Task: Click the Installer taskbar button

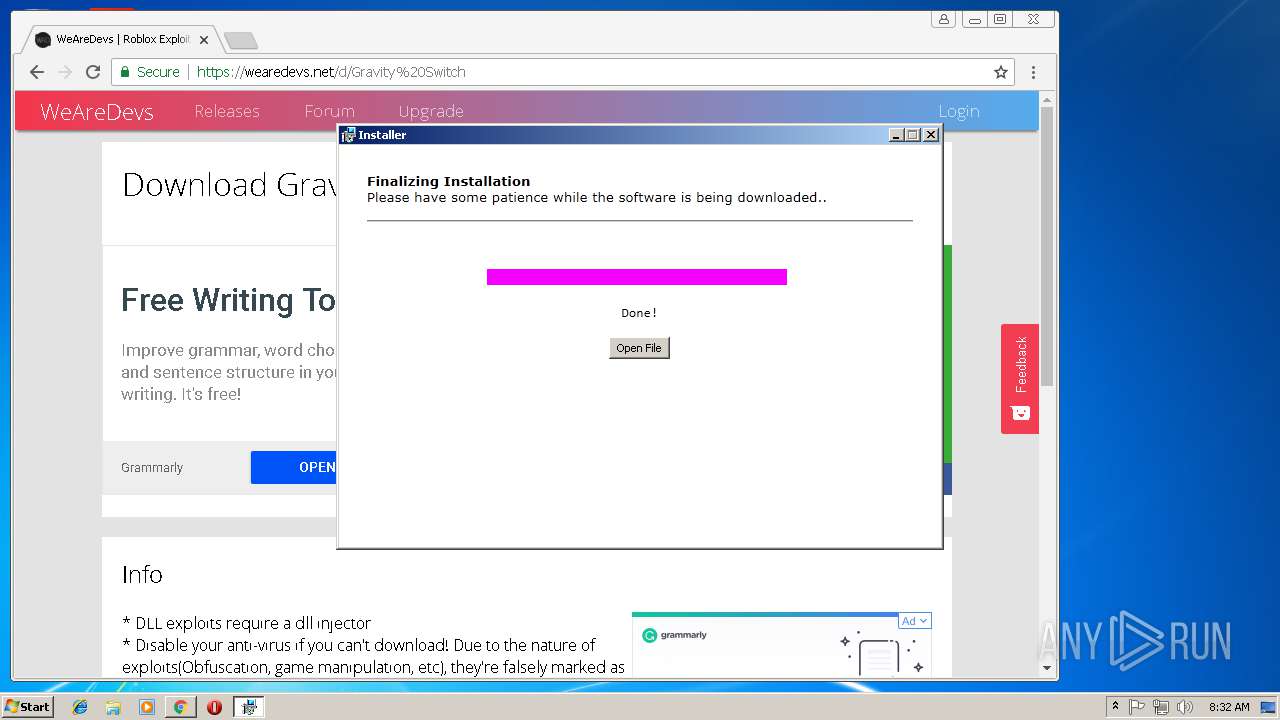Action: 248,707
